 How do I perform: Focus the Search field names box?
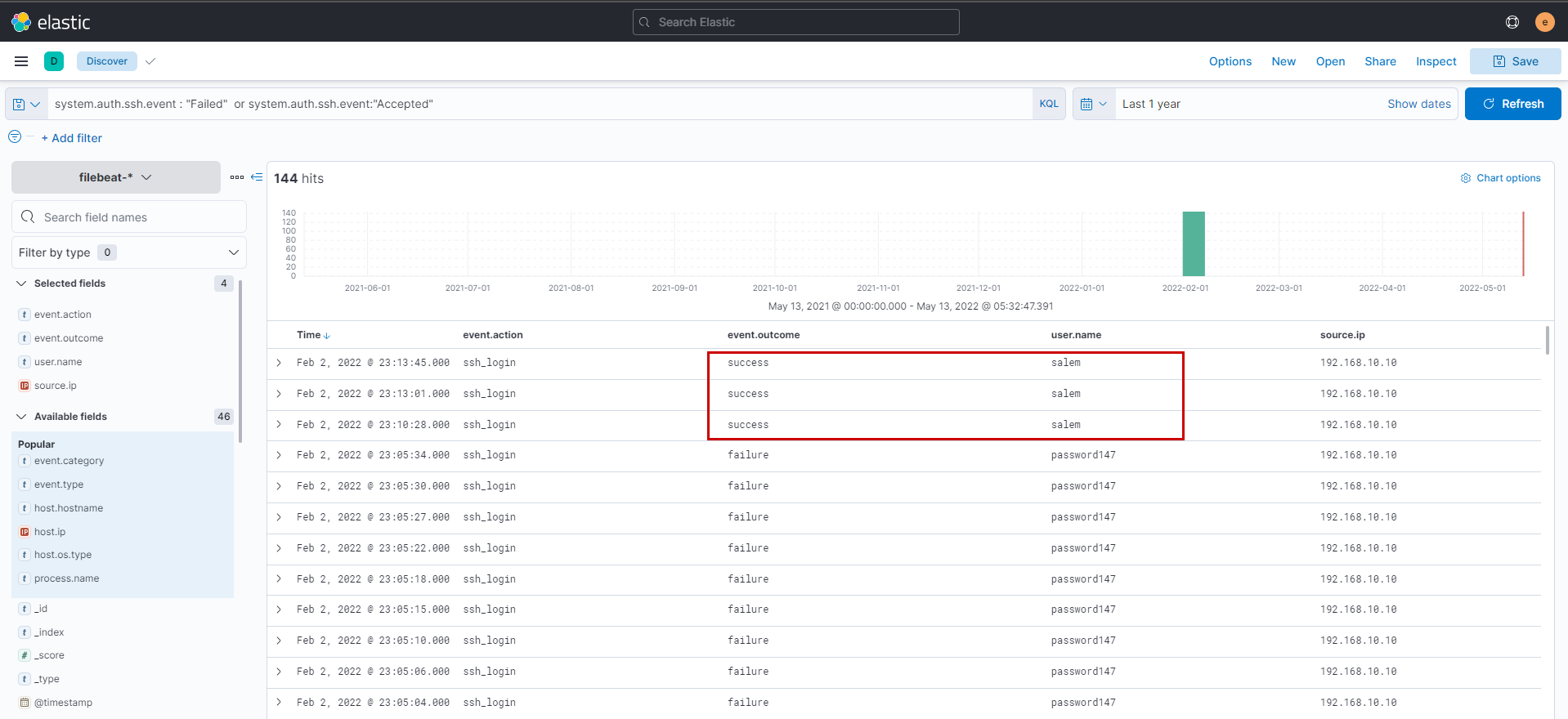point(129,217)
